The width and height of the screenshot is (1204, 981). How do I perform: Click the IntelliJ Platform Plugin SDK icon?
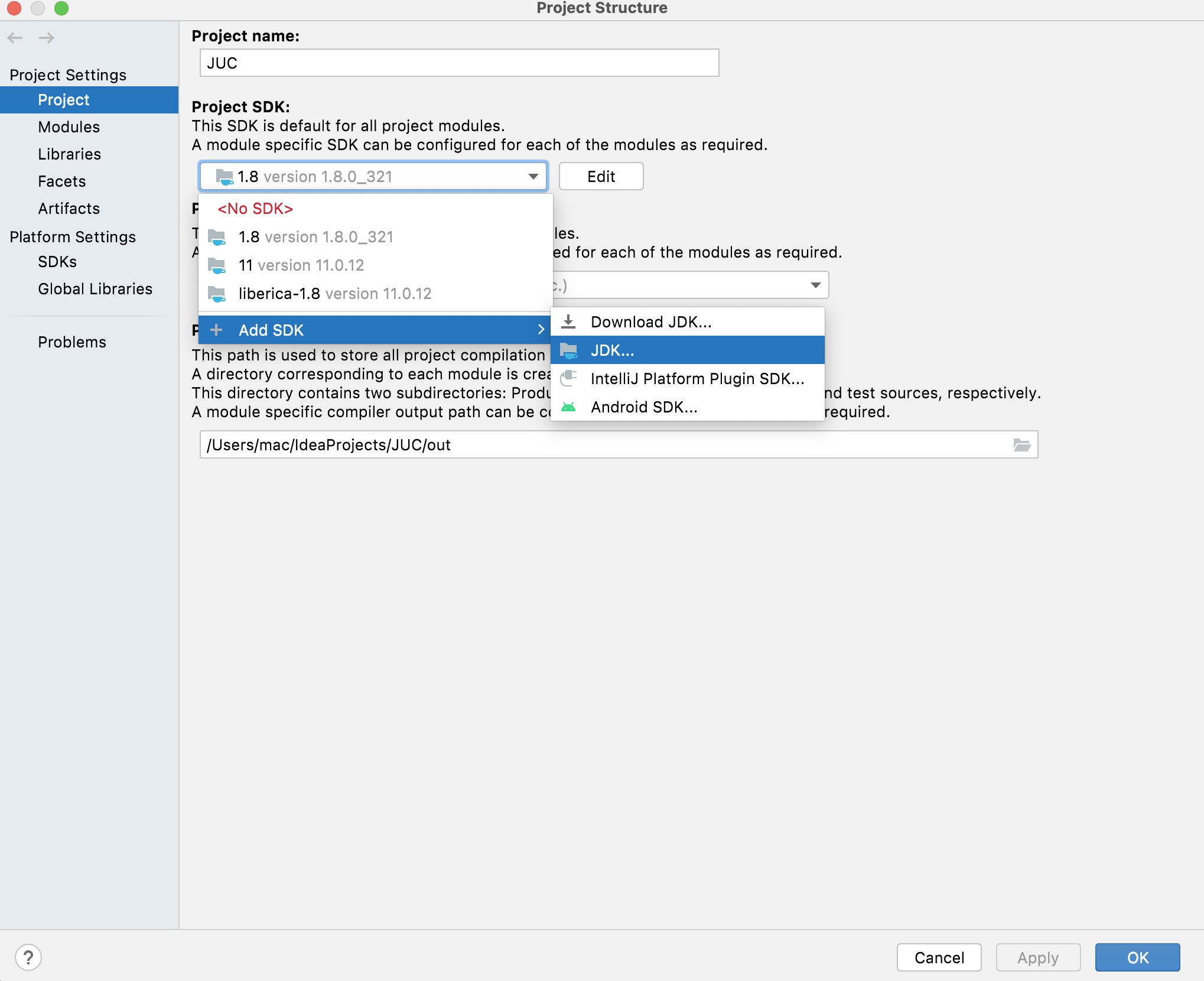click(569, 378)
